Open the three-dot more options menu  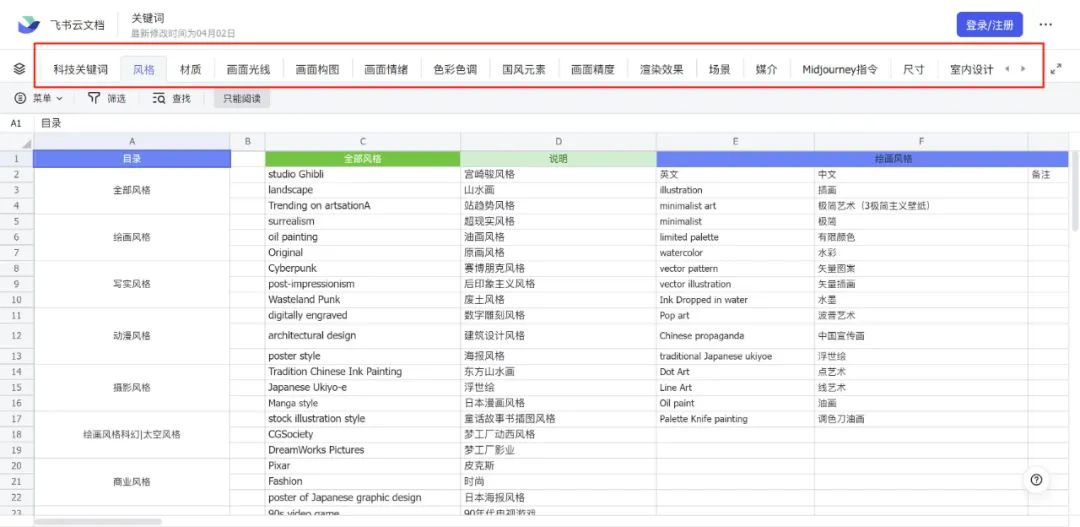click(x=1046, y=25)
